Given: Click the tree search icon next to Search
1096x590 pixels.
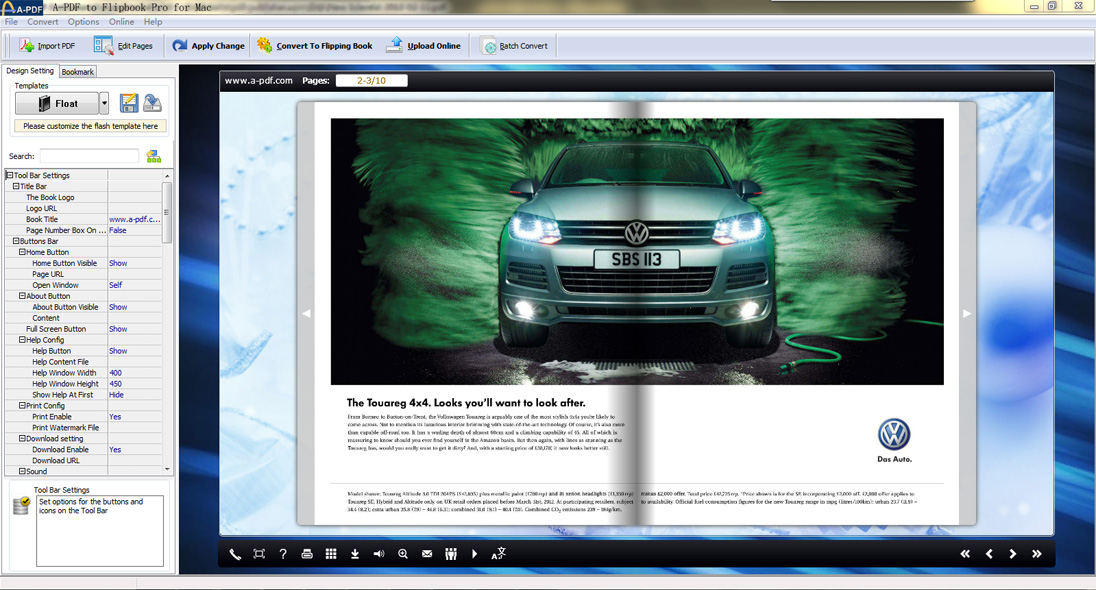Looking at the screenshot, I should (x=154, y=156).
